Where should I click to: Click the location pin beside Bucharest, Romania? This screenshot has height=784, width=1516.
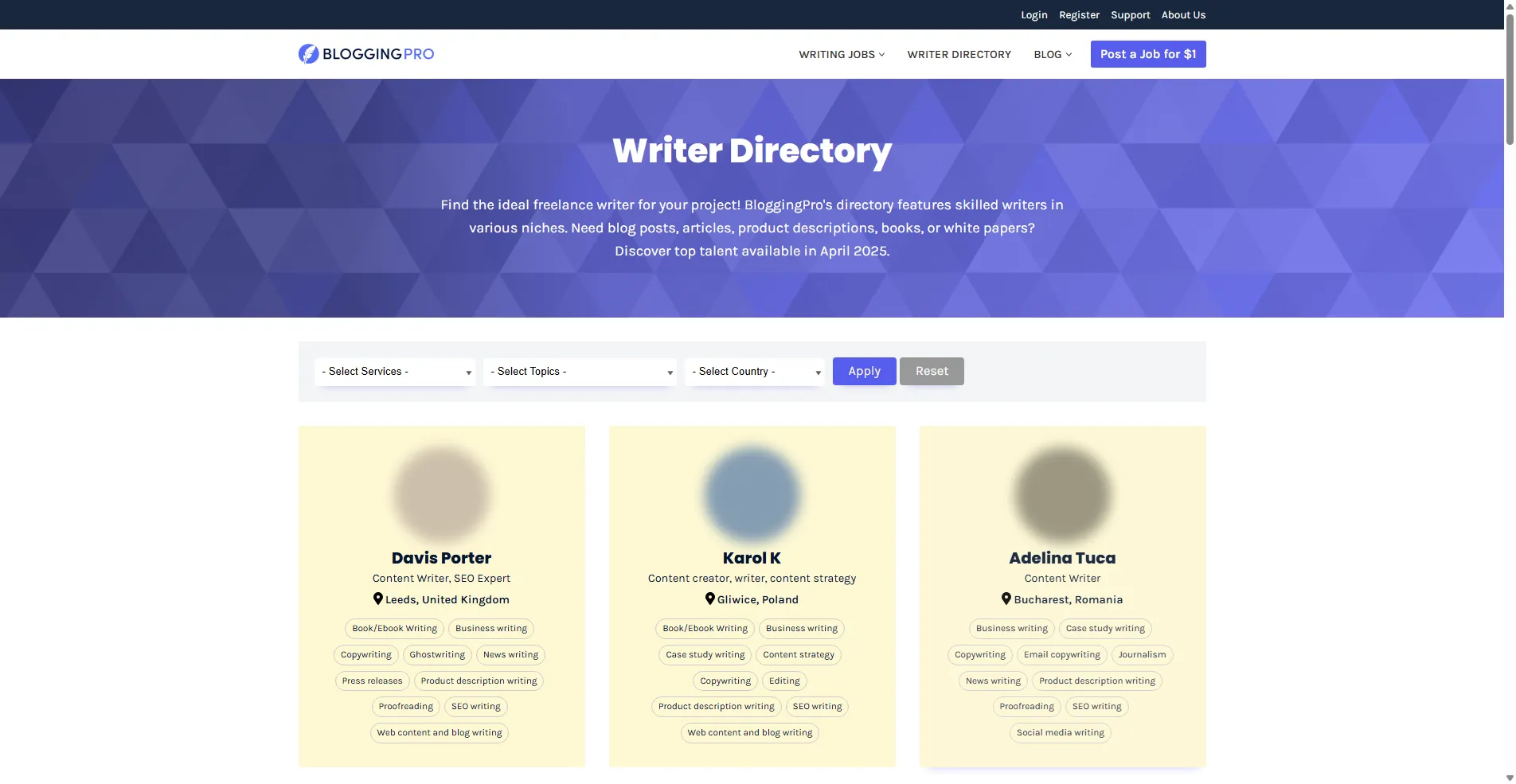click(1006, 599)
